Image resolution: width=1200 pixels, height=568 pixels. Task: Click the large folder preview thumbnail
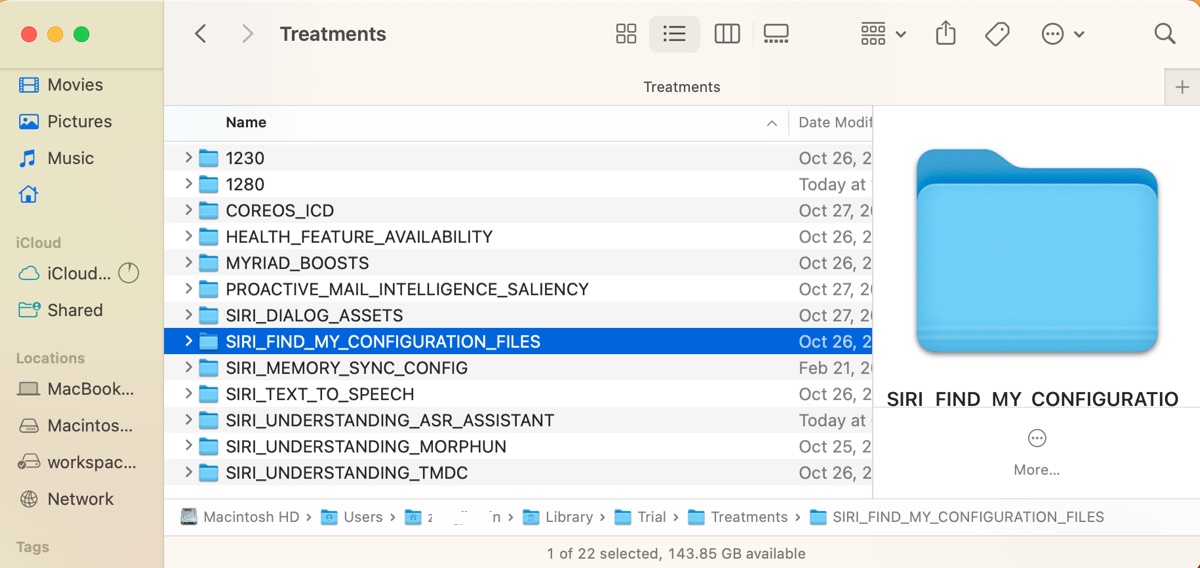(x=1036, y=251)
